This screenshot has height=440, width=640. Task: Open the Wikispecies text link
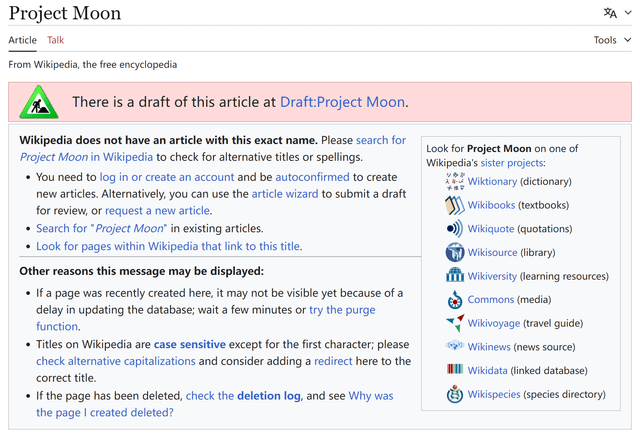coord(494,394)
